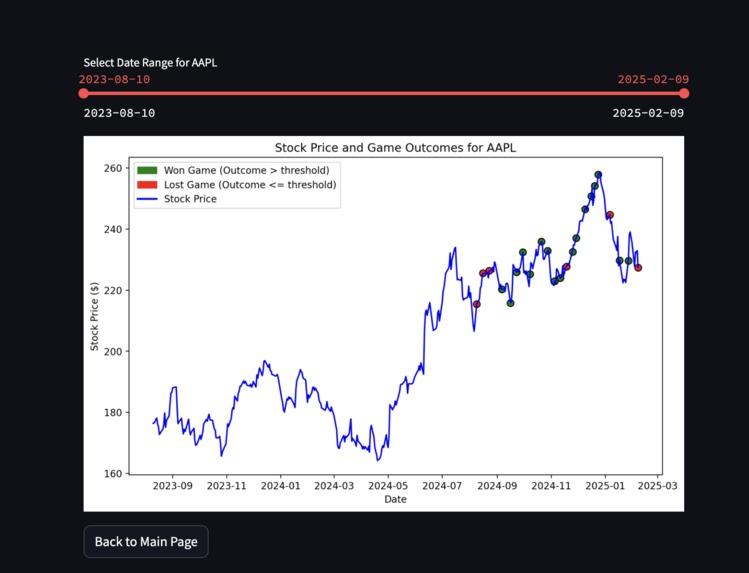Click the green marker near 216 in mid-September 2024
This screenshot has width=749, height=573.
[x=510, y=303]
